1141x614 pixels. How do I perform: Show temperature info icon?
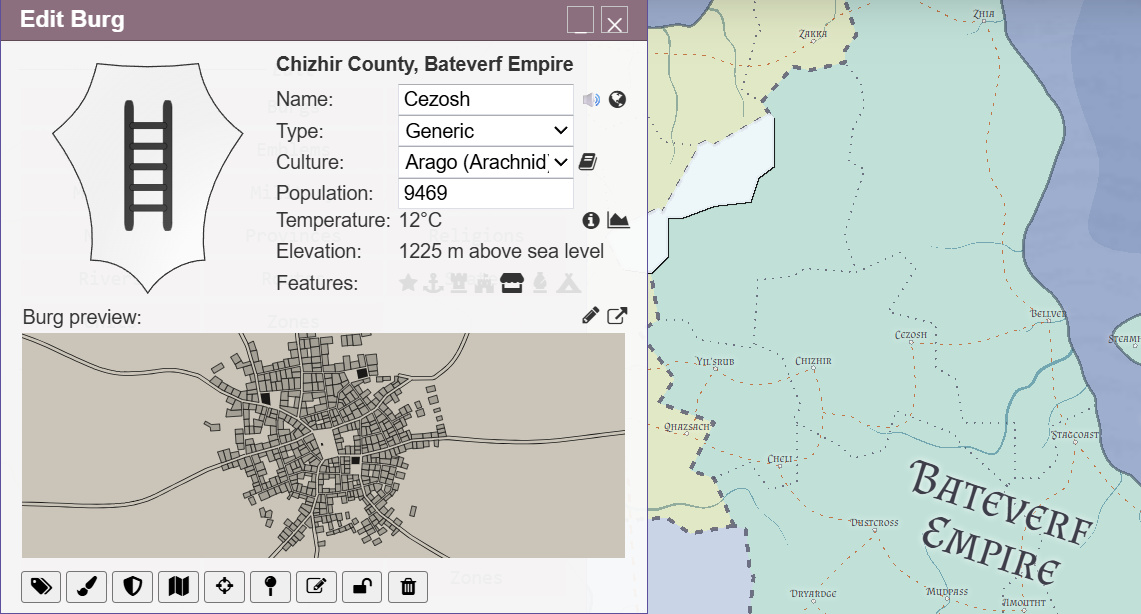tap(591, 220)
